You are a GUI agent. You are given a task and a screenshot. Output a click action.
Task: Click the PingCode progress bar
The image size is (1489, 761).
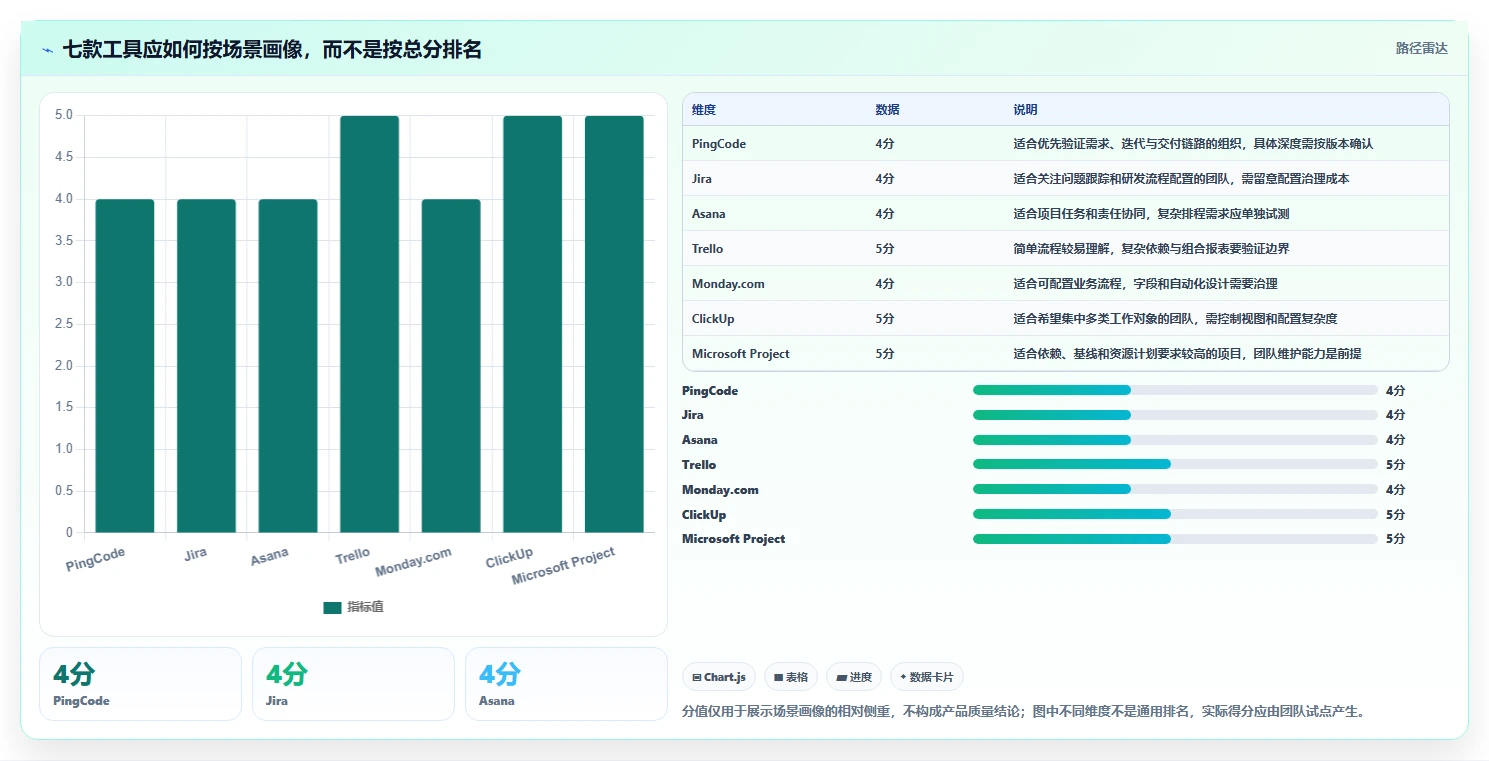point(1175,390)
